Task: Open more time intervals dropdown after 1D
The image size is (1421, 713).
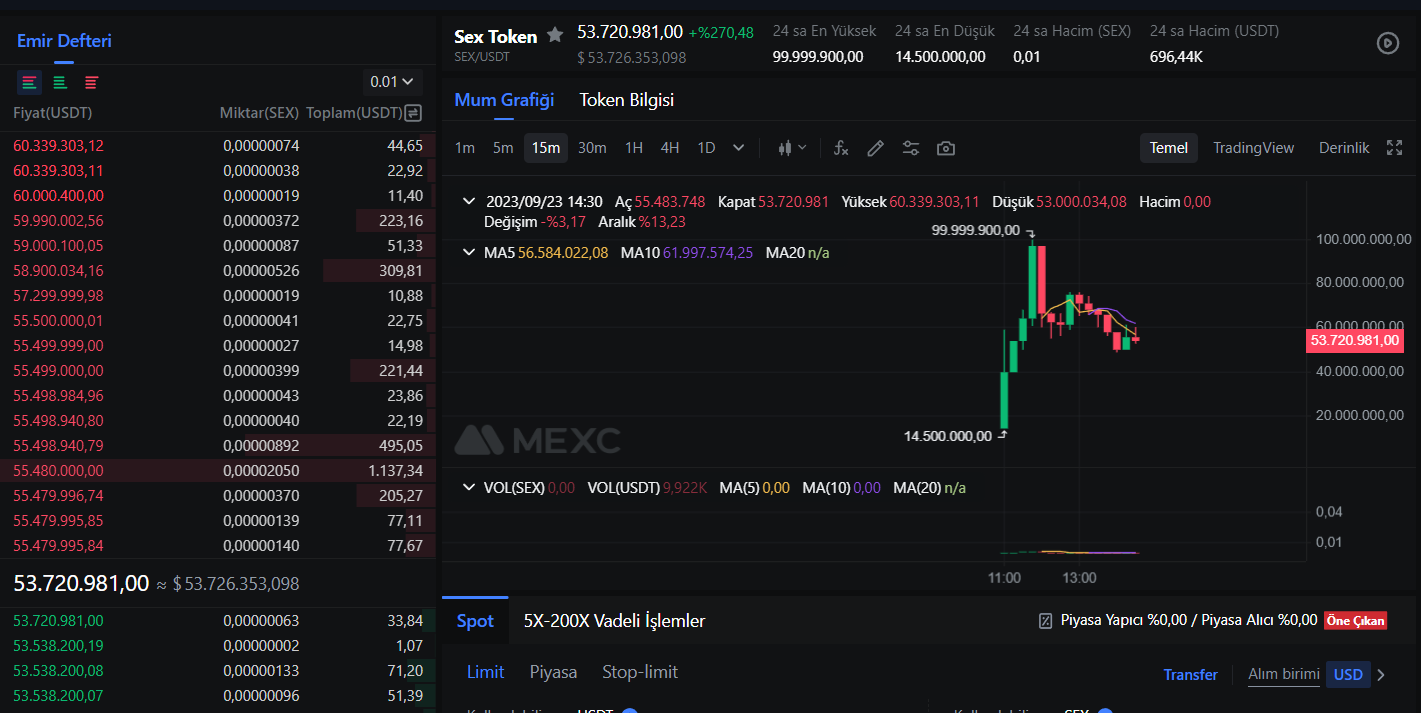Action: click(x=739, y=148)
